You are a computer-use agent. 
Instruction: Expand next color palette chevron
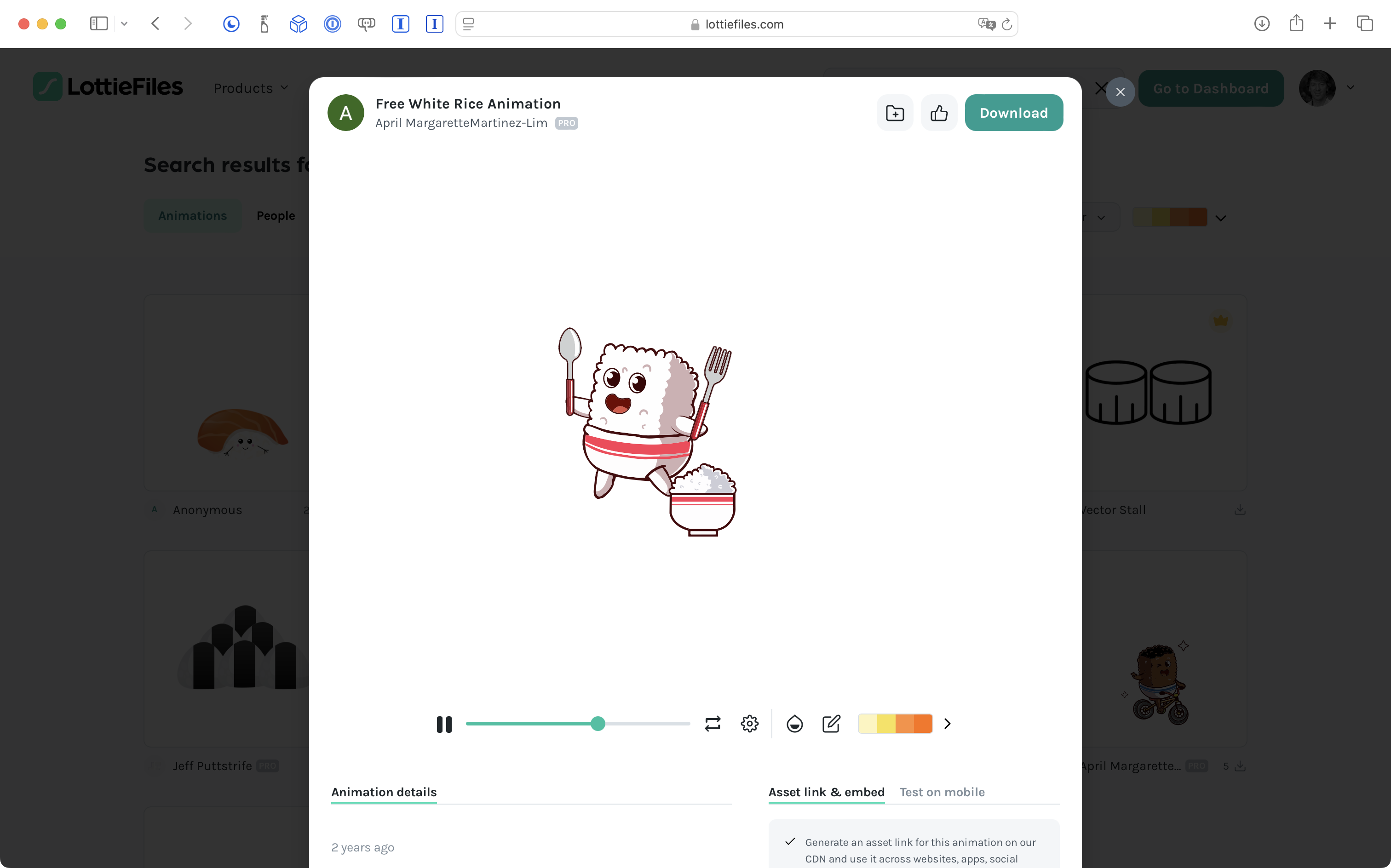click(x=948, y=724)
